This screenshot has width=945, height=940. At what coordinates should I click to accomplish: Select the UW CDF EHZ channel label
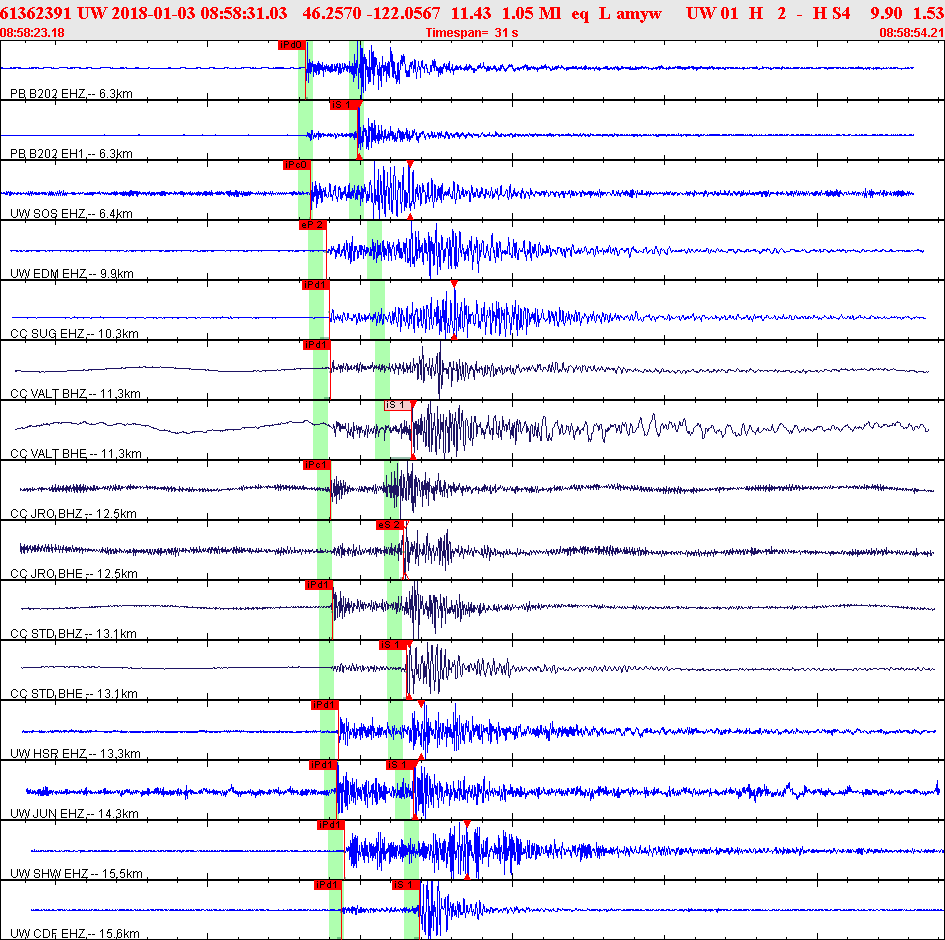(x=75, y=933)
